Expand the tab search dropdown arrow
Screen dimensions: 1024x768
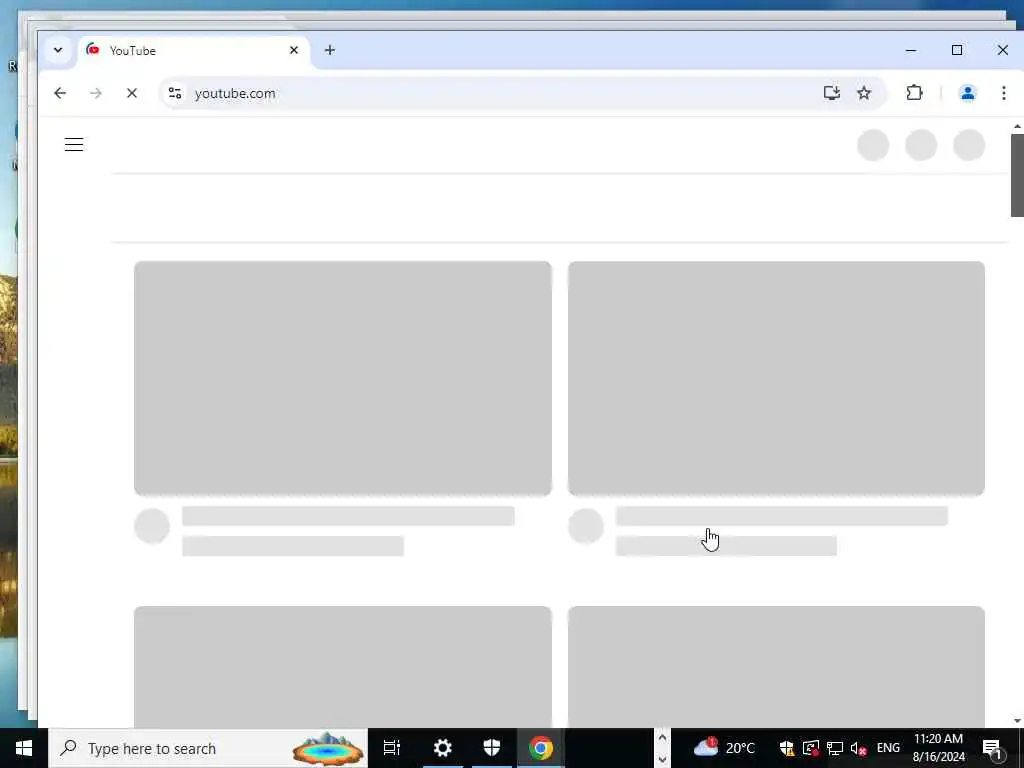pos(58,50)
